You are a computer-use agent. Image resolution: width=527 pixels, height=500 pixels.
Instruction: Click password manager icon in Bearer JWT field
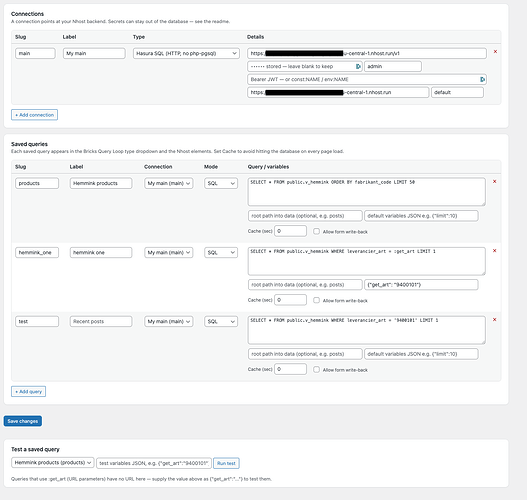click(x=482, y=80)
